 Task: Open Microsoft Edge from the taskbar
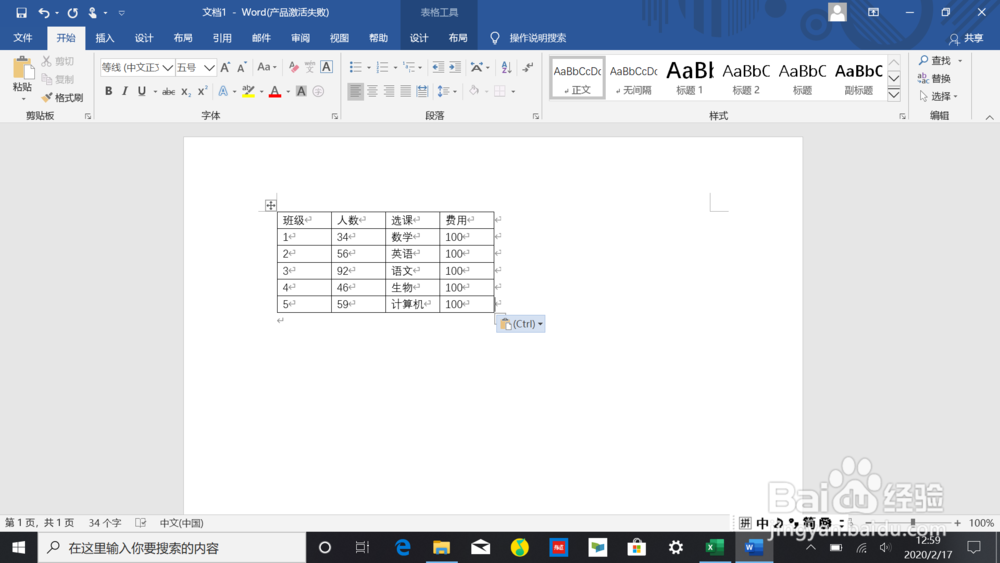pyautogui.click(x=402, y=548)
